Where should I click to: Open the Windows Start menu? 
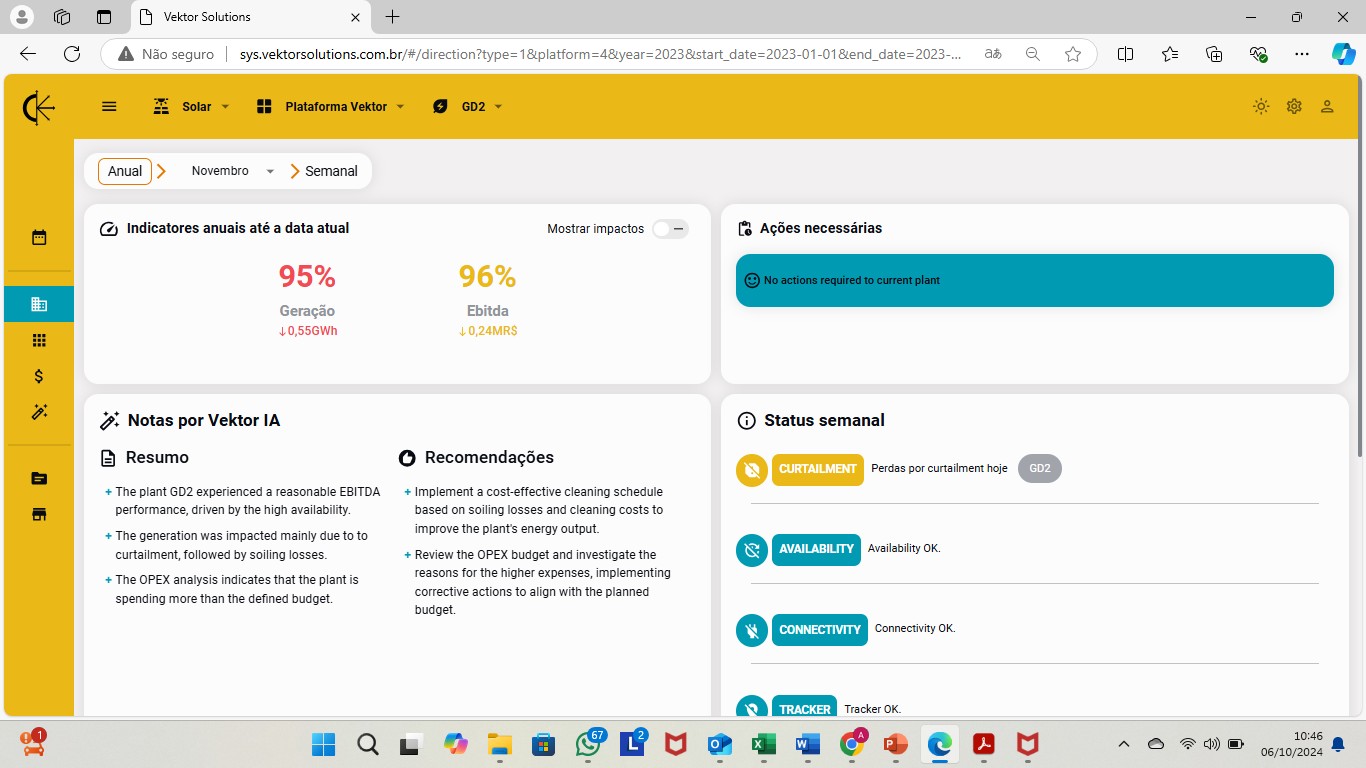323,744
